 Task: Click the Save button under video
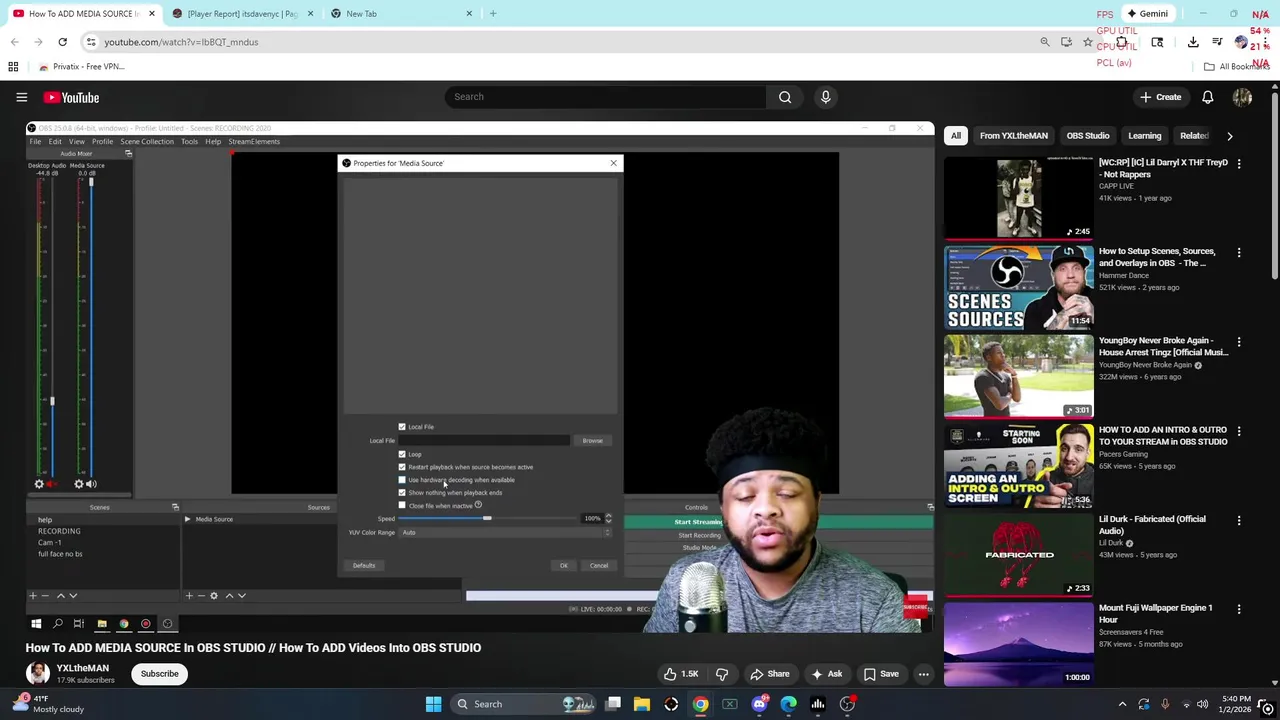point(880,674)
